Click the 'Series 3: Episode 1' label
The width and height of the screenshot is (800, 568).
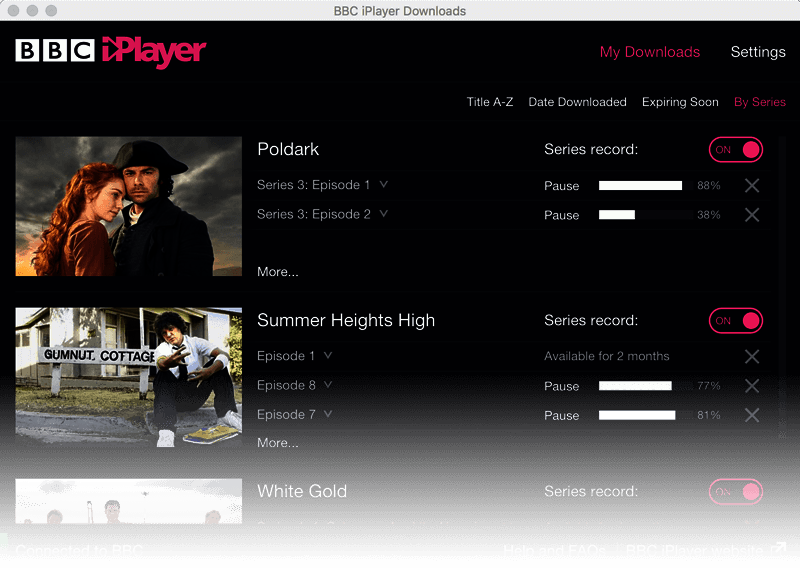313,185
